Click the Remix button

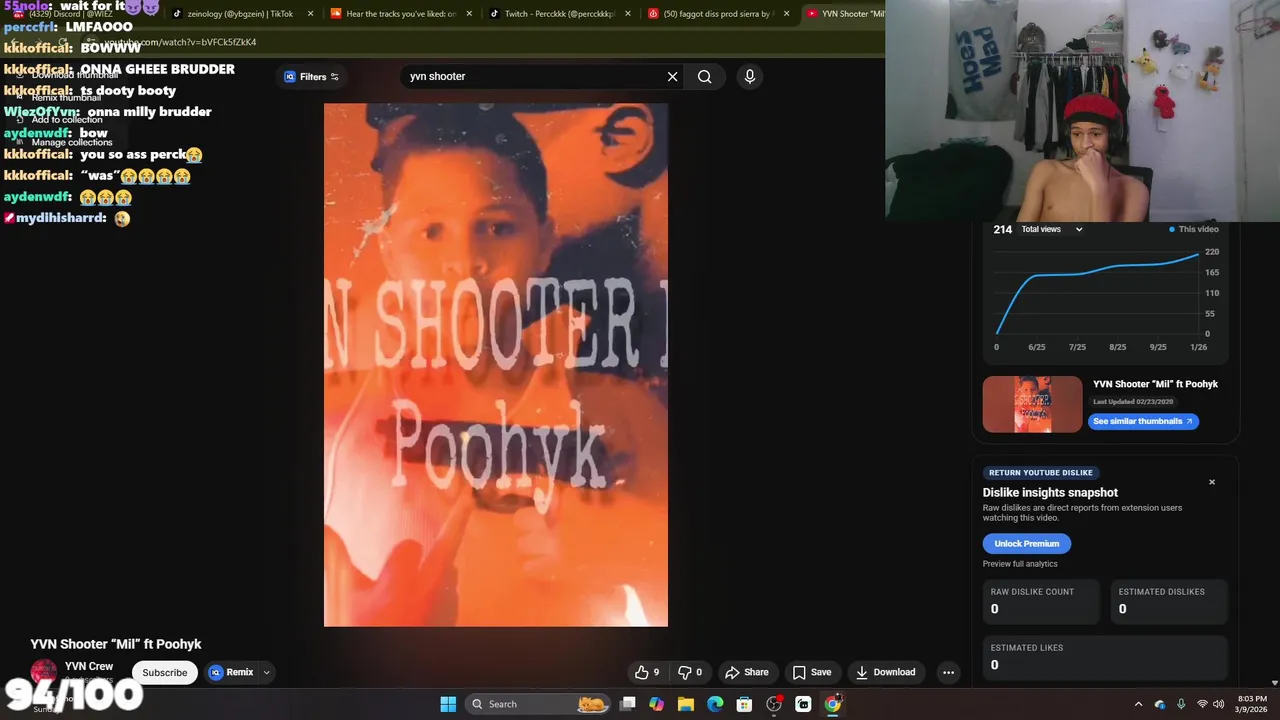coord(232,672)
